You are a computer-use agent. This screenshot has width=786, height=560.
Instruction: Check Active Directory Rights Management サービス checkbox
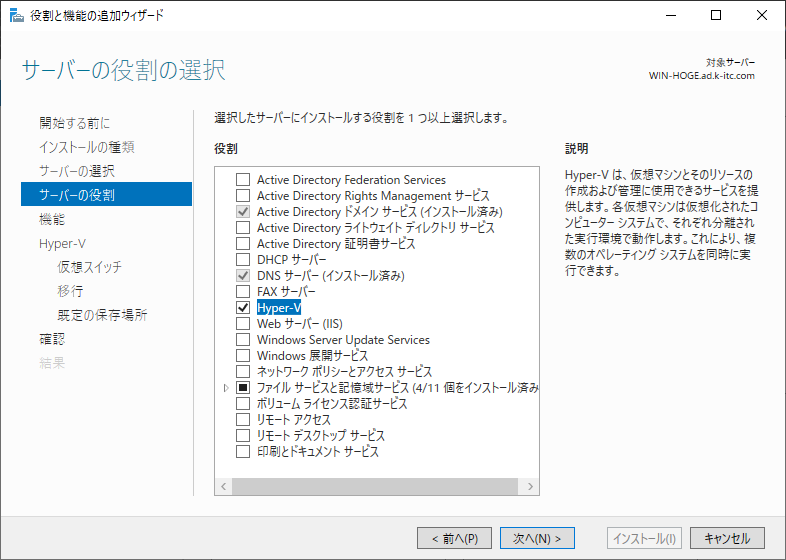pyautogui.click(x=243, y=196)
